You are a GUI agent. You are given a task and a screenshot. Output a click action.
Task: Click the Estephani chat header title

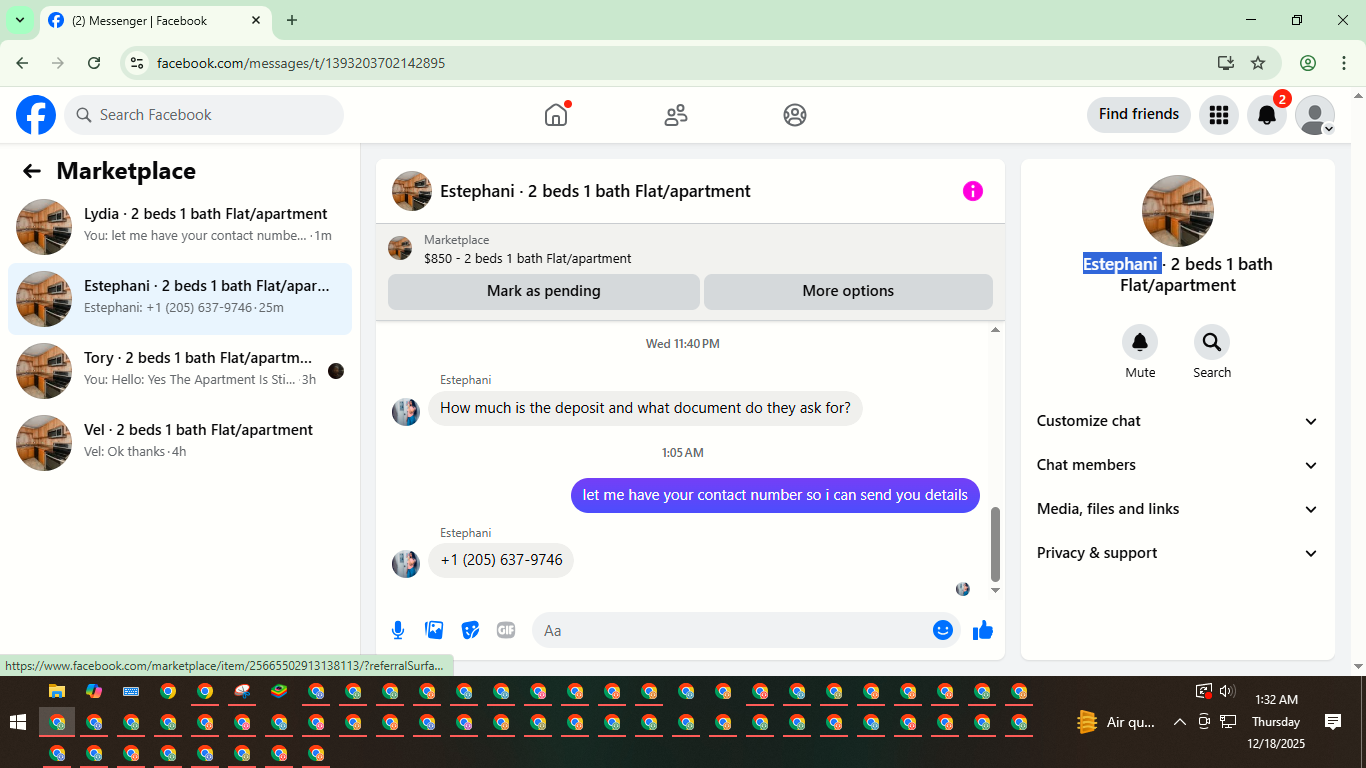point(595,191)
